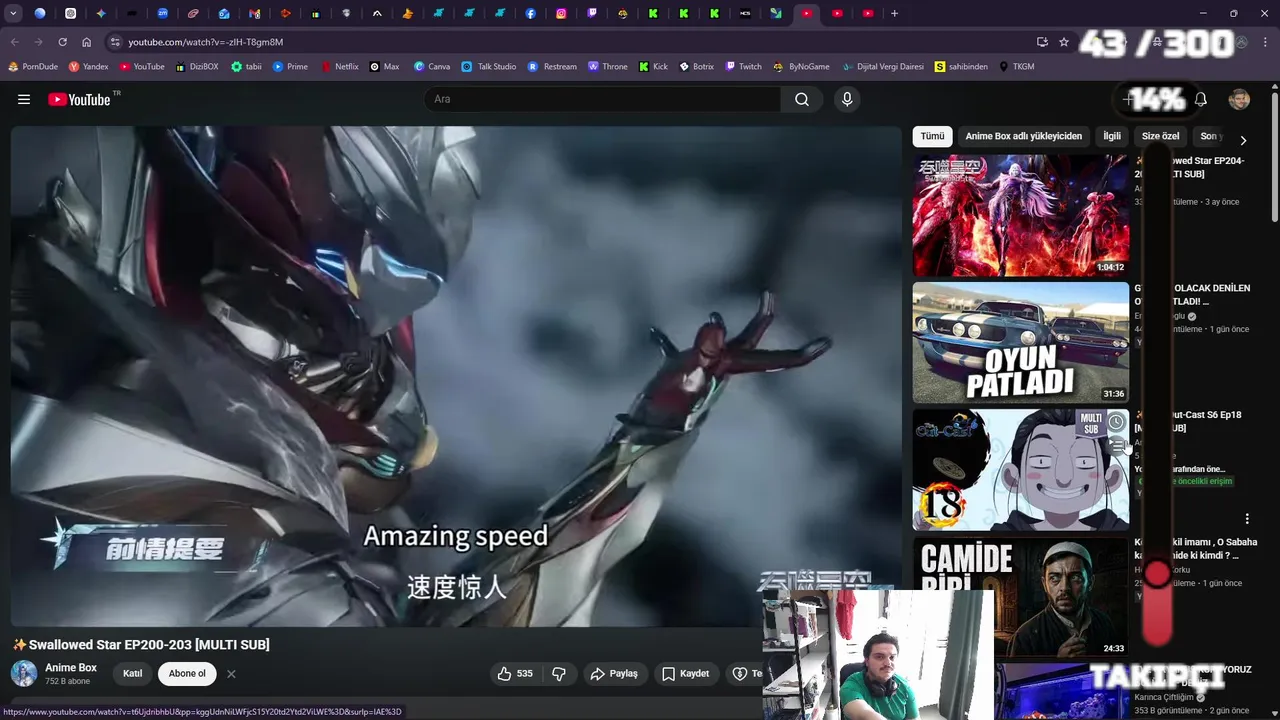Dislike the Swallowed Star video
Screen dimensions: 1280x720
(559, 674)
